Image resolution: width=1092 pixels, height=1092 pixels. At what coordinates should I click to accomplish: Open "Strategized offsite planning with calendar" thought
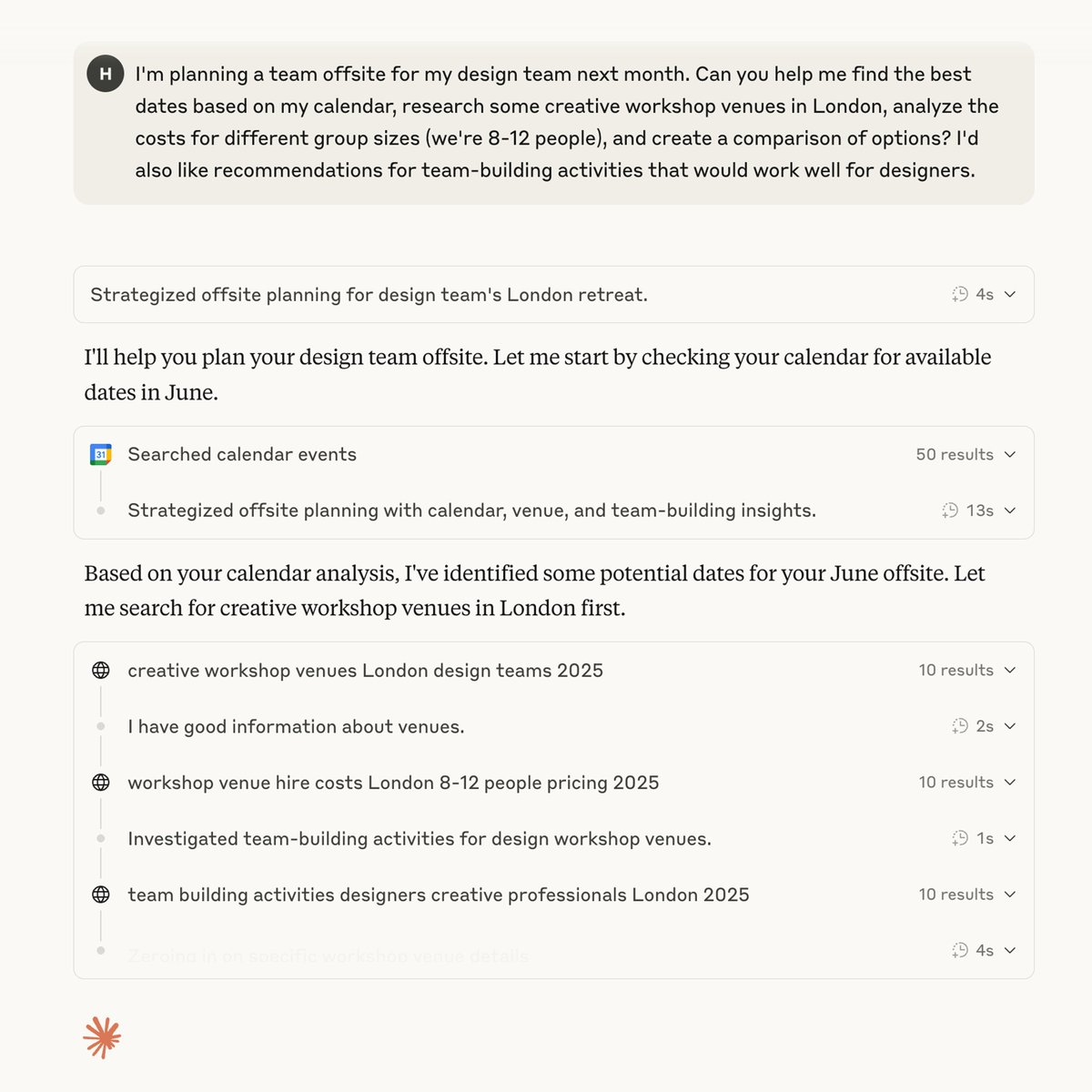471,511
